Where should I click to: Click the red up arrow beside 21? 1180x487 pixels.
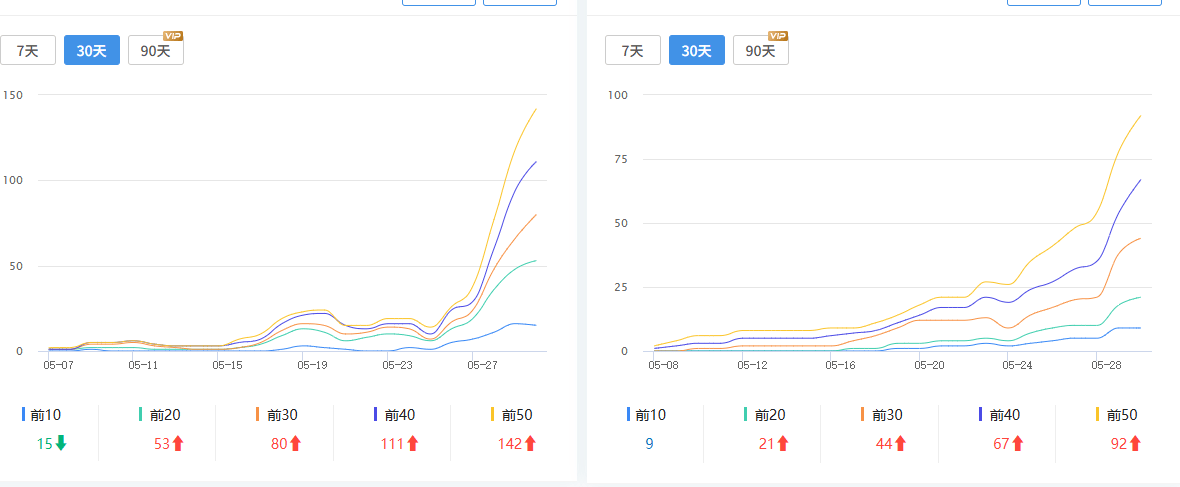click(783, 443)
